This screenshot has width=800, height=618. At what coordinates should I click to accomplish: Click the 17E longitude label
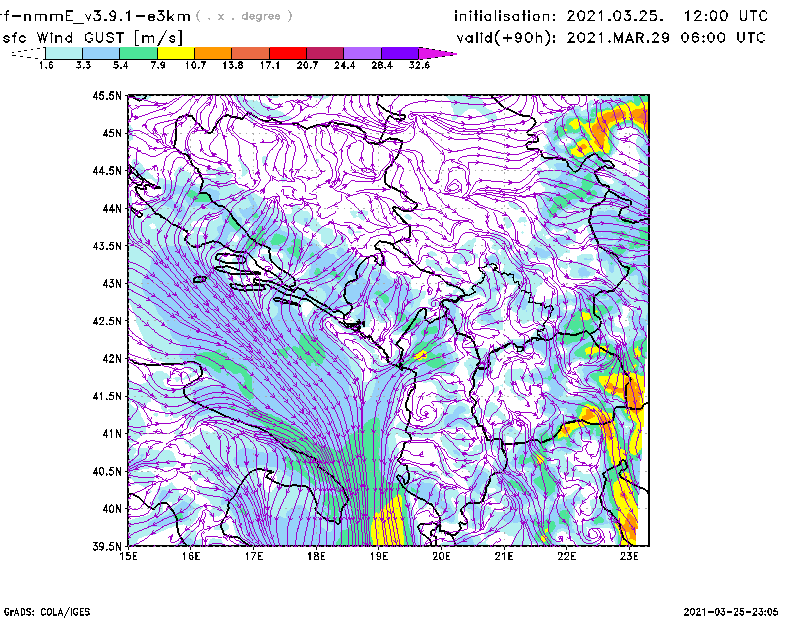click(x=254, y=556)
